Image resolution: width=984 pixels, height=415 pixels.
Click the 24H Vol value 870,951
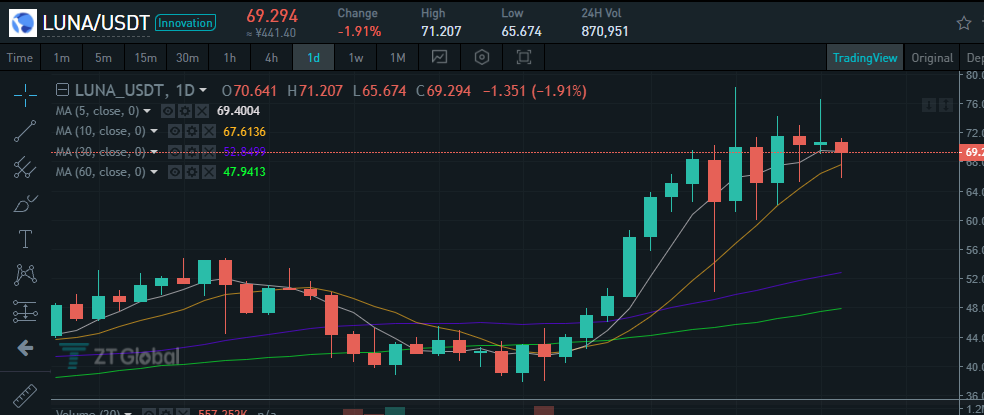click(x=604, y=31)
